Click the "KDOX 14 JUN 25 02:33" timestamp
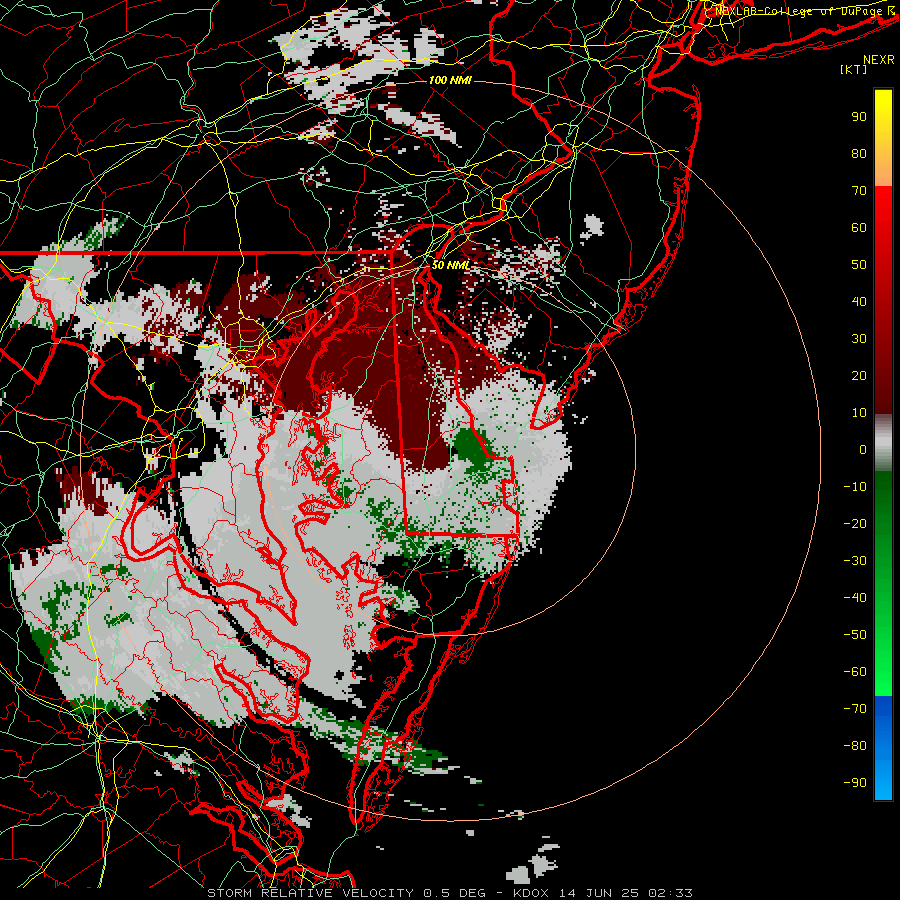This screenshot has width=900, height=900. coord(603,893)
